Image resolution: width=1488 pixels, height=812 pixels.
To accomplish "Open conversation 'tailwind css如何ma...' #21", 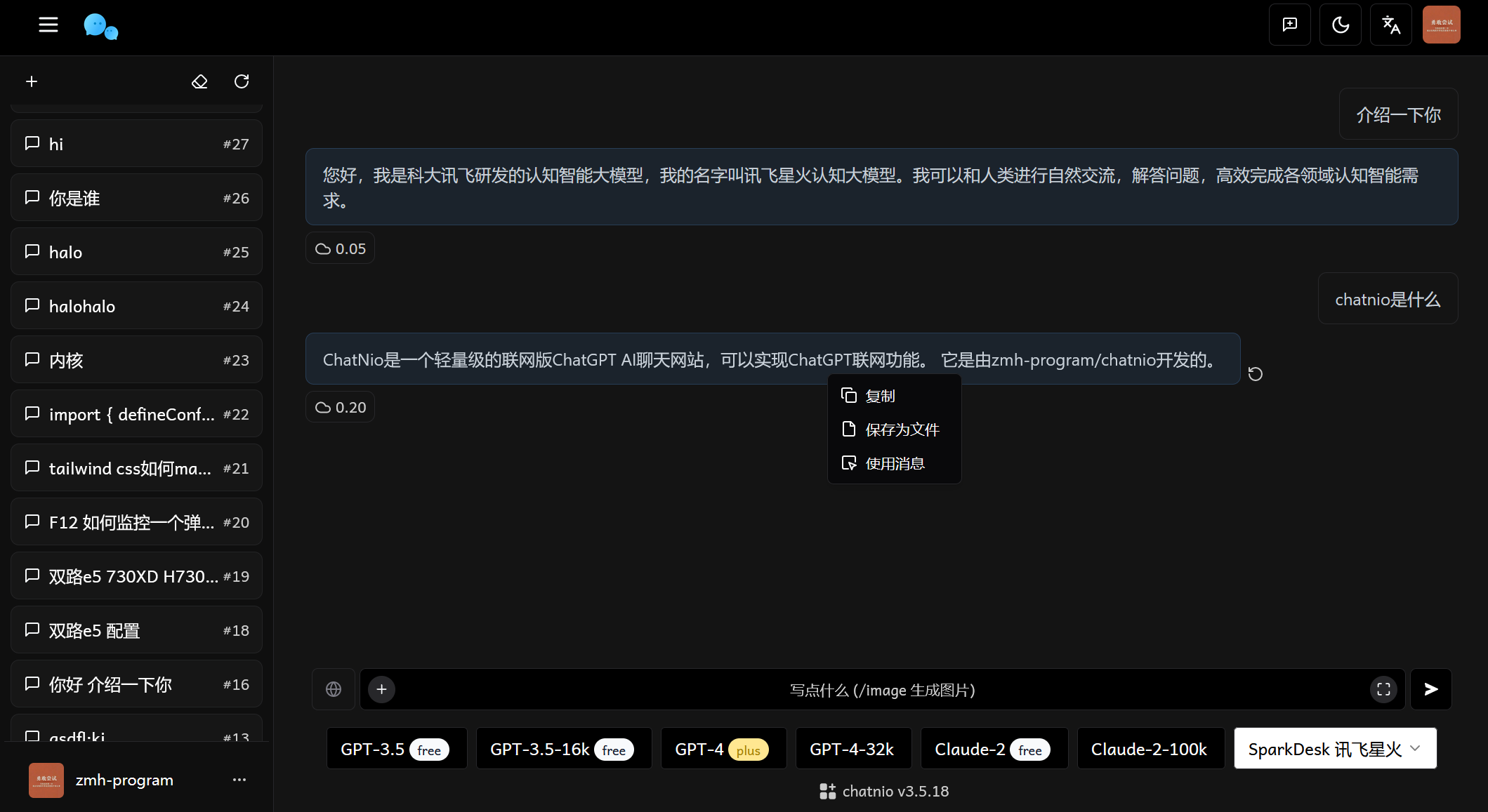I will tap(136, 468).
